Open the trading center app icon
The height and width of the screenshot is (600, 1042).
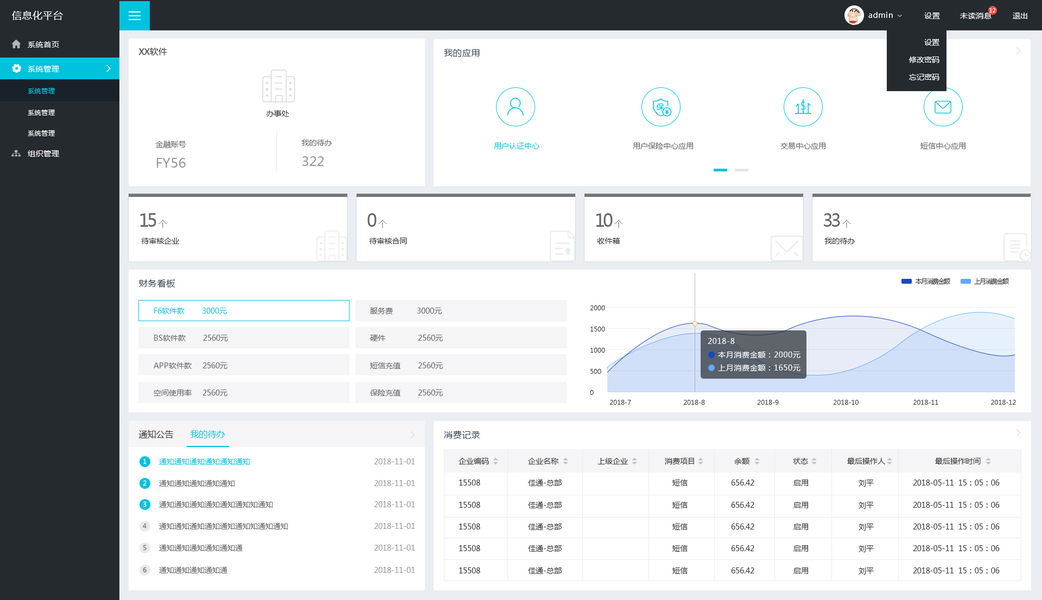[x=803, y=107]
